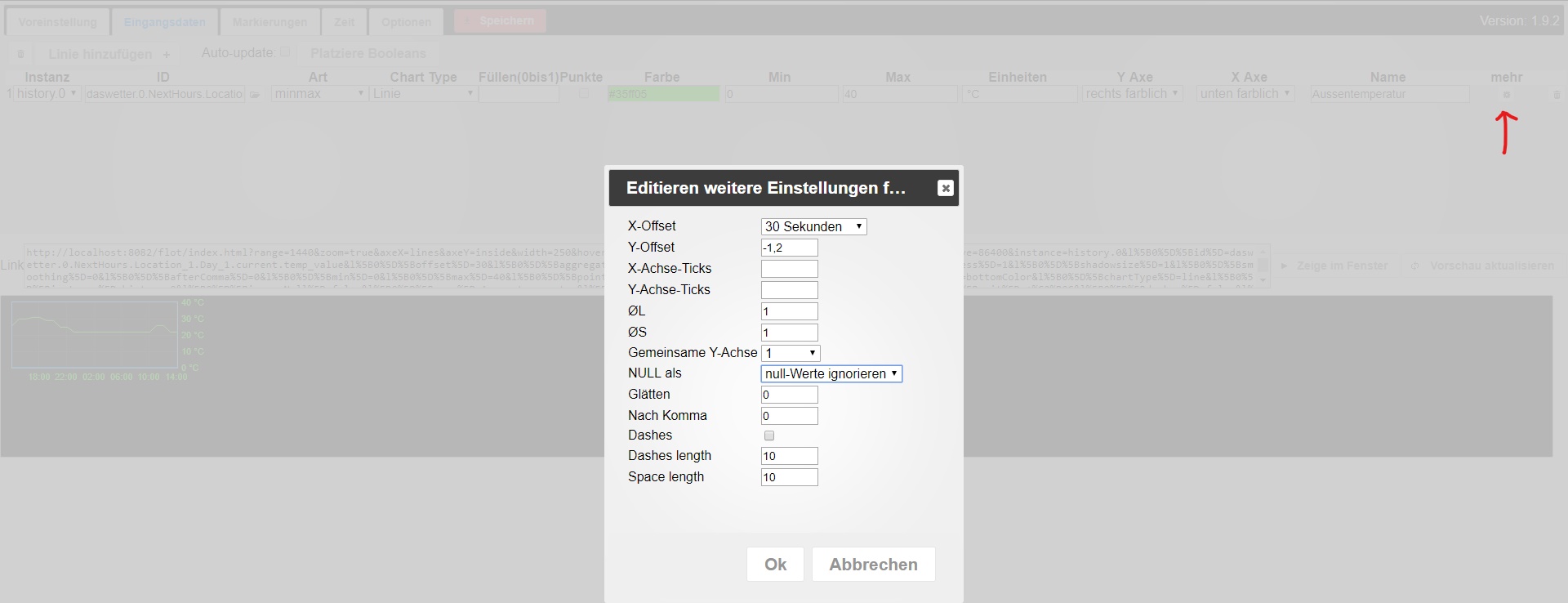Screen dimensions: 1568x603
Task: Click the Y-Achse-Ticks input field
Action: [x=789, y=290]
